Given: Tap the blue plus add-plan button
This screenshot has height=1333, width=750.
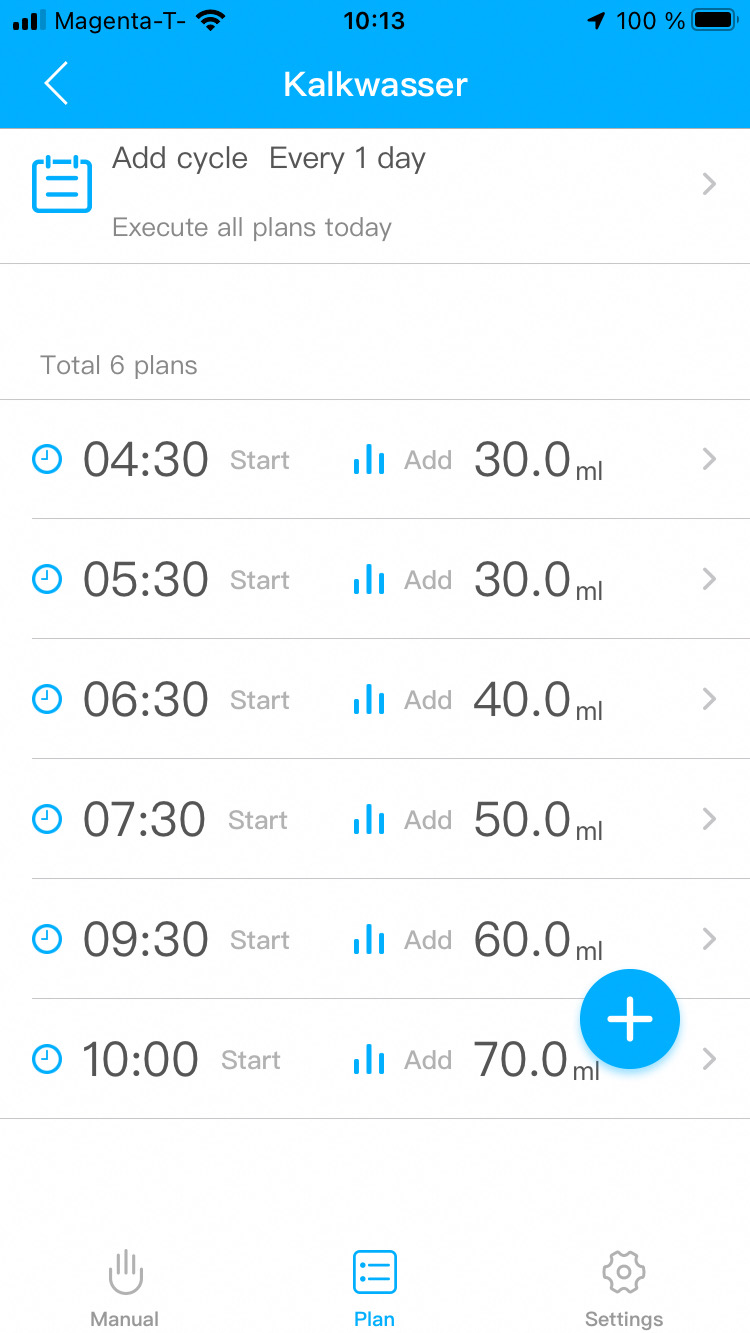Looking at the screenshot, I should [630, 1019].
